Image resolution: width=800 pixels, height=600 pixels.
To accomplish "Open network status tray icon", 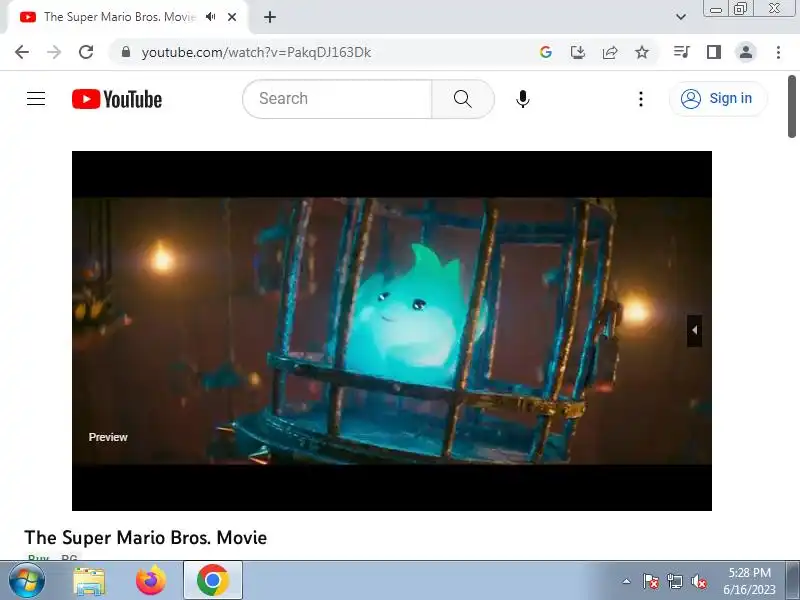I will (674, 581).
